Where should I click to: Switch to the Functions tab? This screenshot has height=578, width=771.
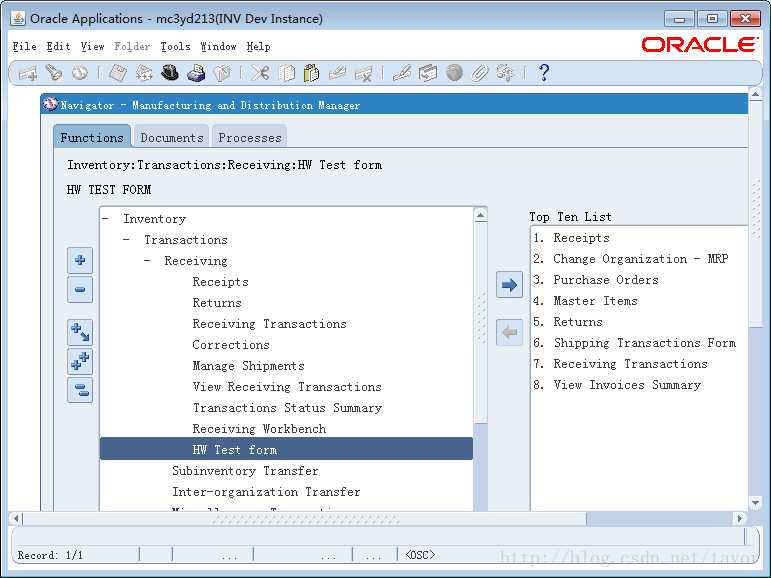92,137
